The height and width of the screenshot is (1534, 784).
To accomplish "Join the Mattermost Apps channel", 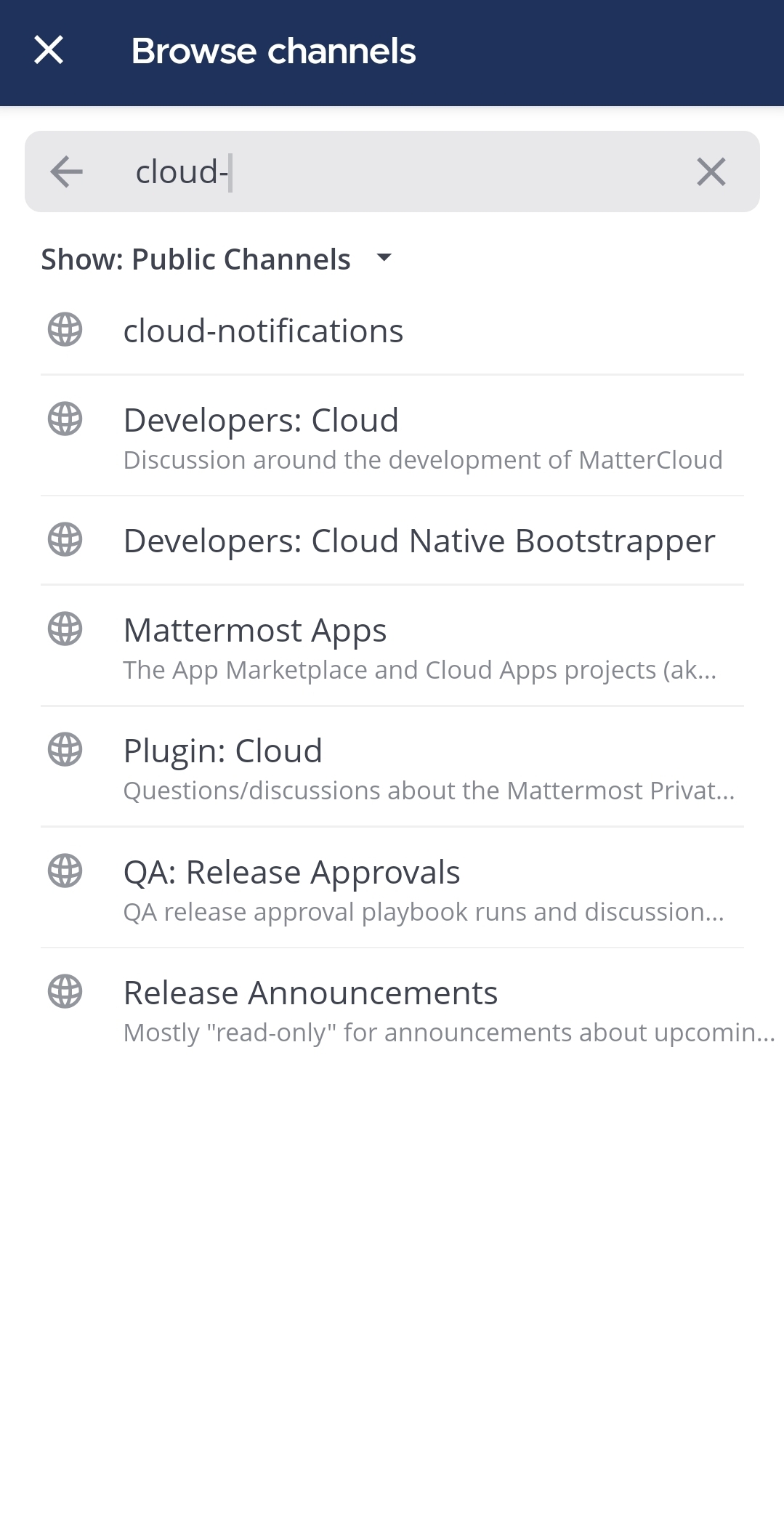I will [255, 631].
